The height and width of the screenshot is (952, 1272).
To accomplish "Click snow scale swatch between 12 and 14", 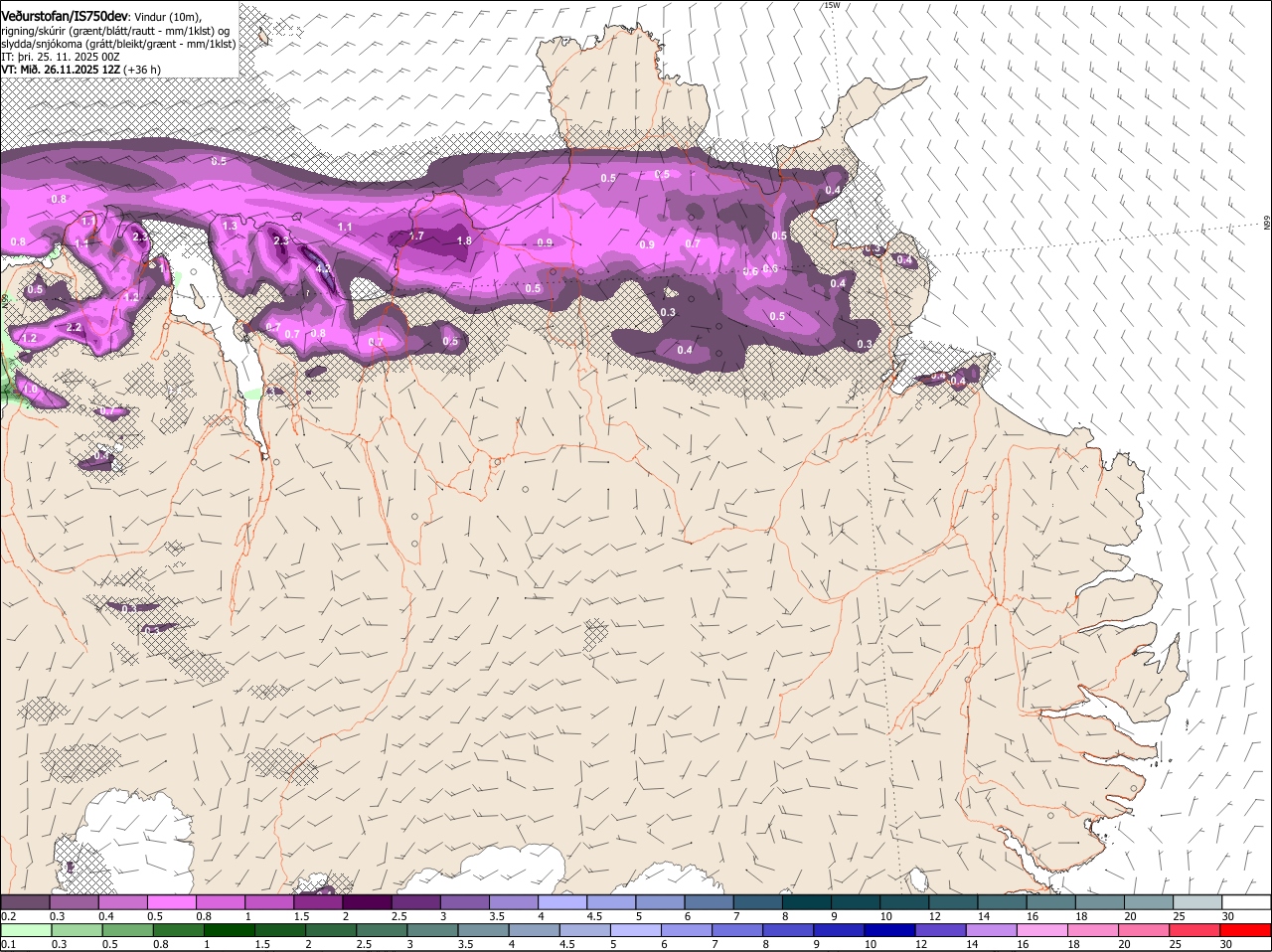I will click(x=954, y=901).
